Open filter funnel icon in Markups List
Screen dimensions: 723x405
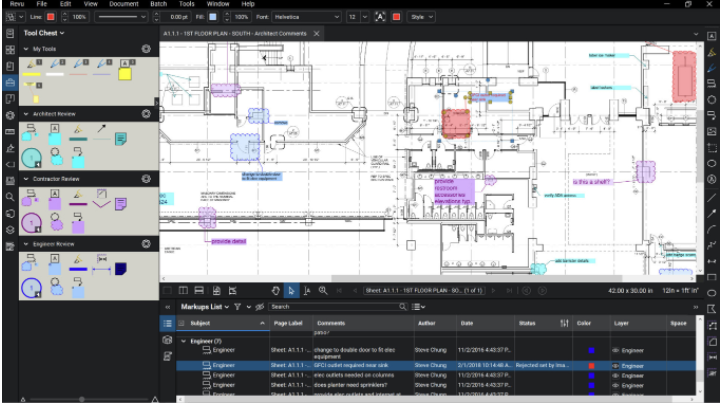tap(237, 307)
